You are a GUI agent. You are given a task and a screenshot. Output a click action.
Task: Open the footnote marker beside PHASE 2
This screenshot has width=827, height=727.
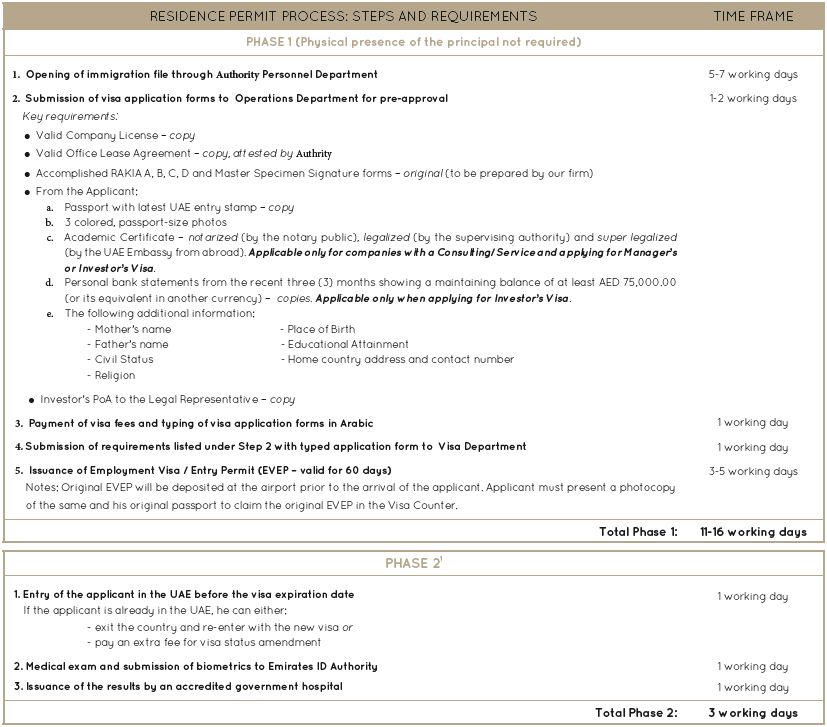pyautogui.click(x=441, y=559)
